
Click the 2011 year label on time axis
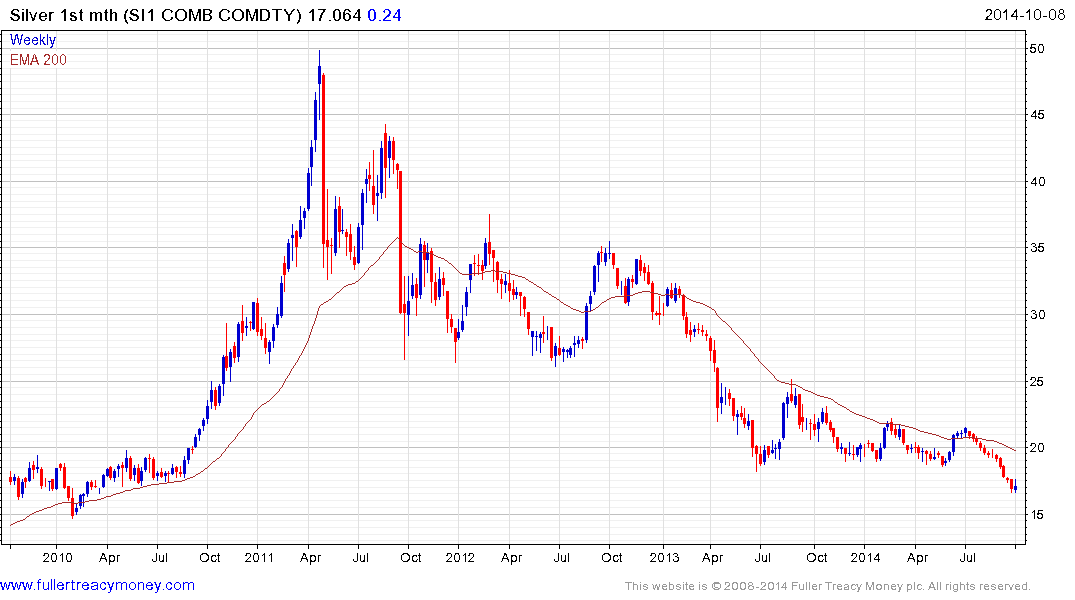(x=258, y=557)
